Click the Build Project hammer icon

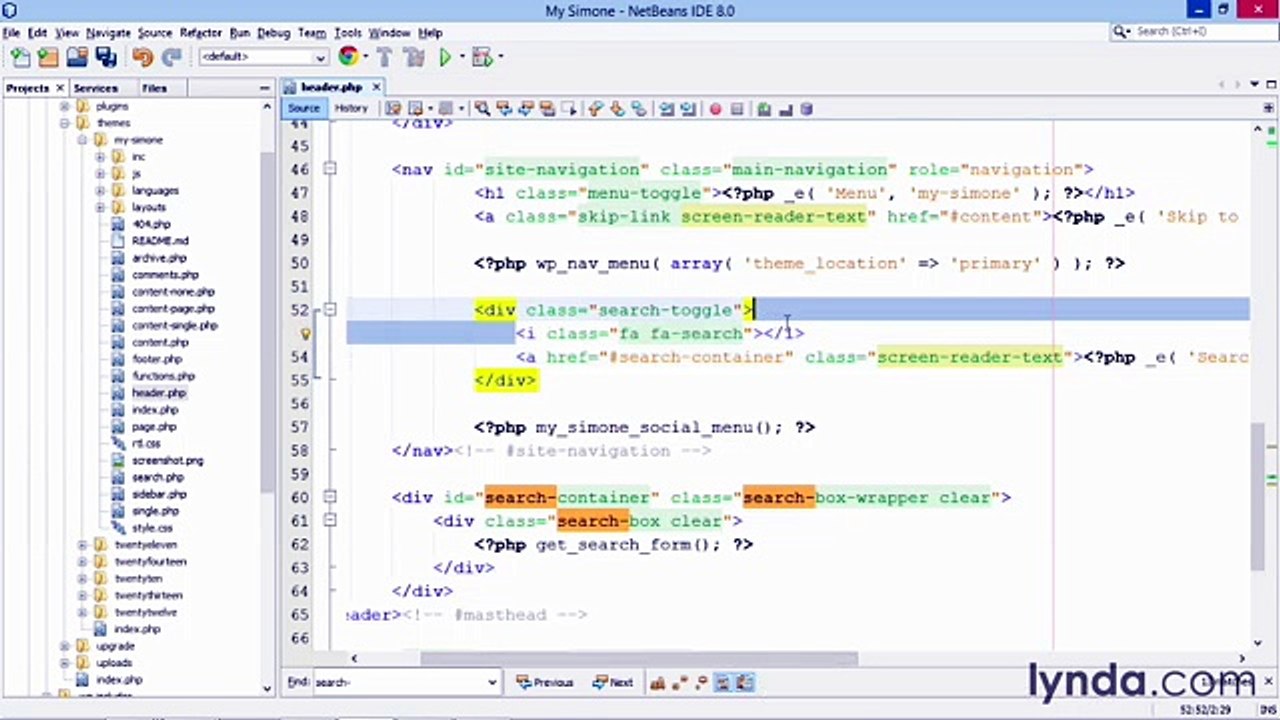click(385, 57)
